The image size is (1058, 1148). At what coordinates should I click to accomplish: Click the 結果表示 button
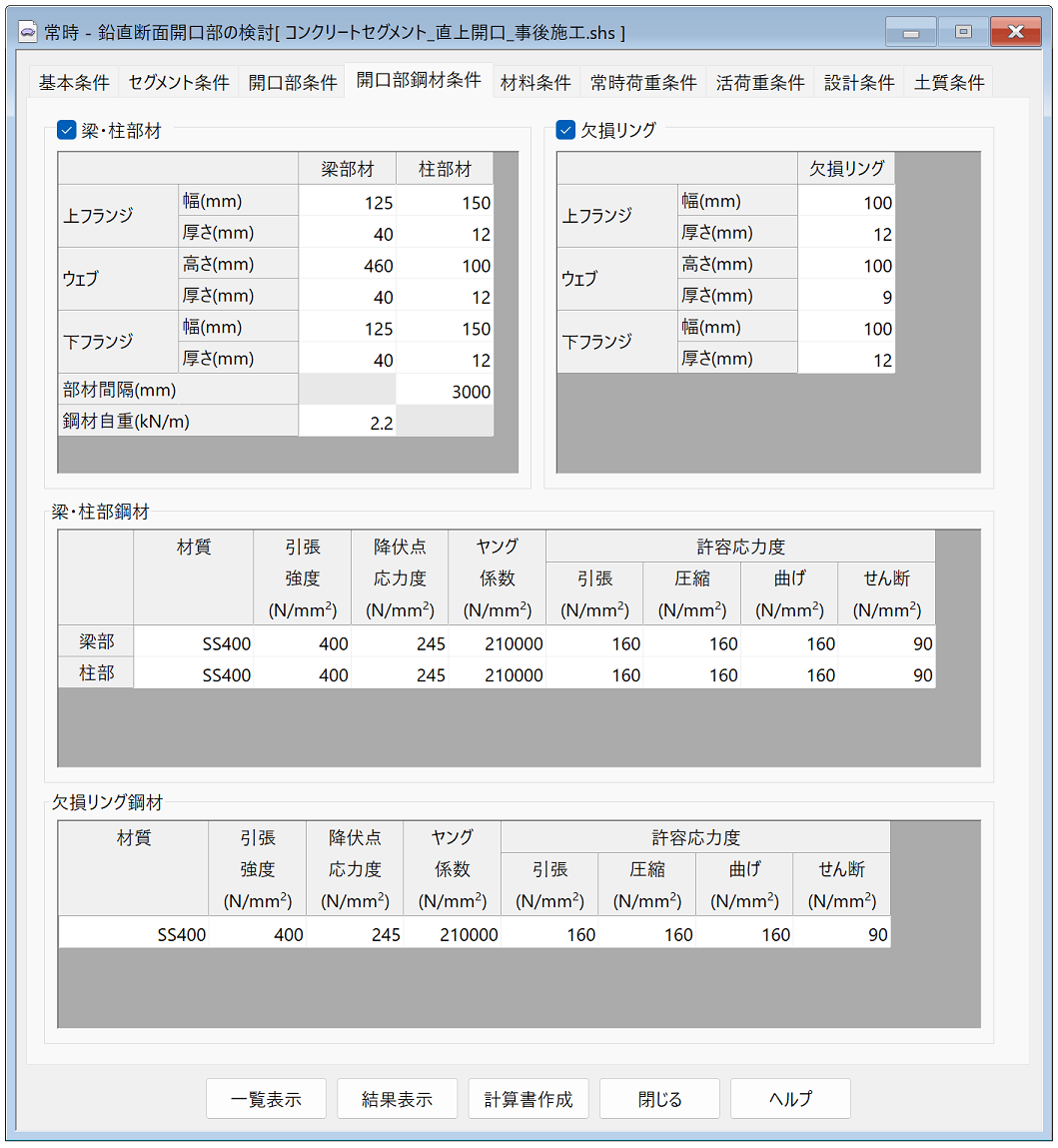click(397, 1098)
